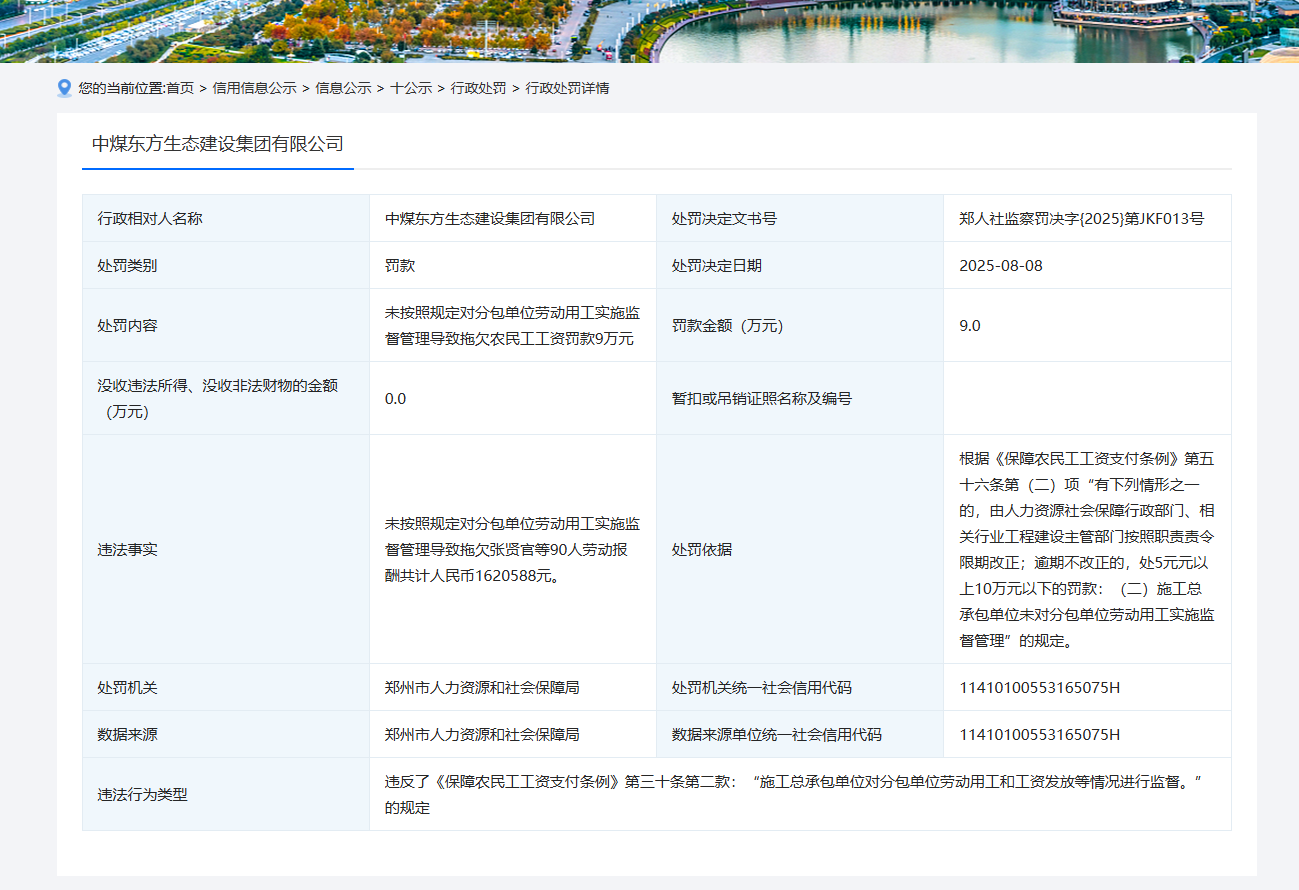Click the 违法事实 label
Screen dimensions: 1299x890
pyautogui.click(x=127, y=549)
